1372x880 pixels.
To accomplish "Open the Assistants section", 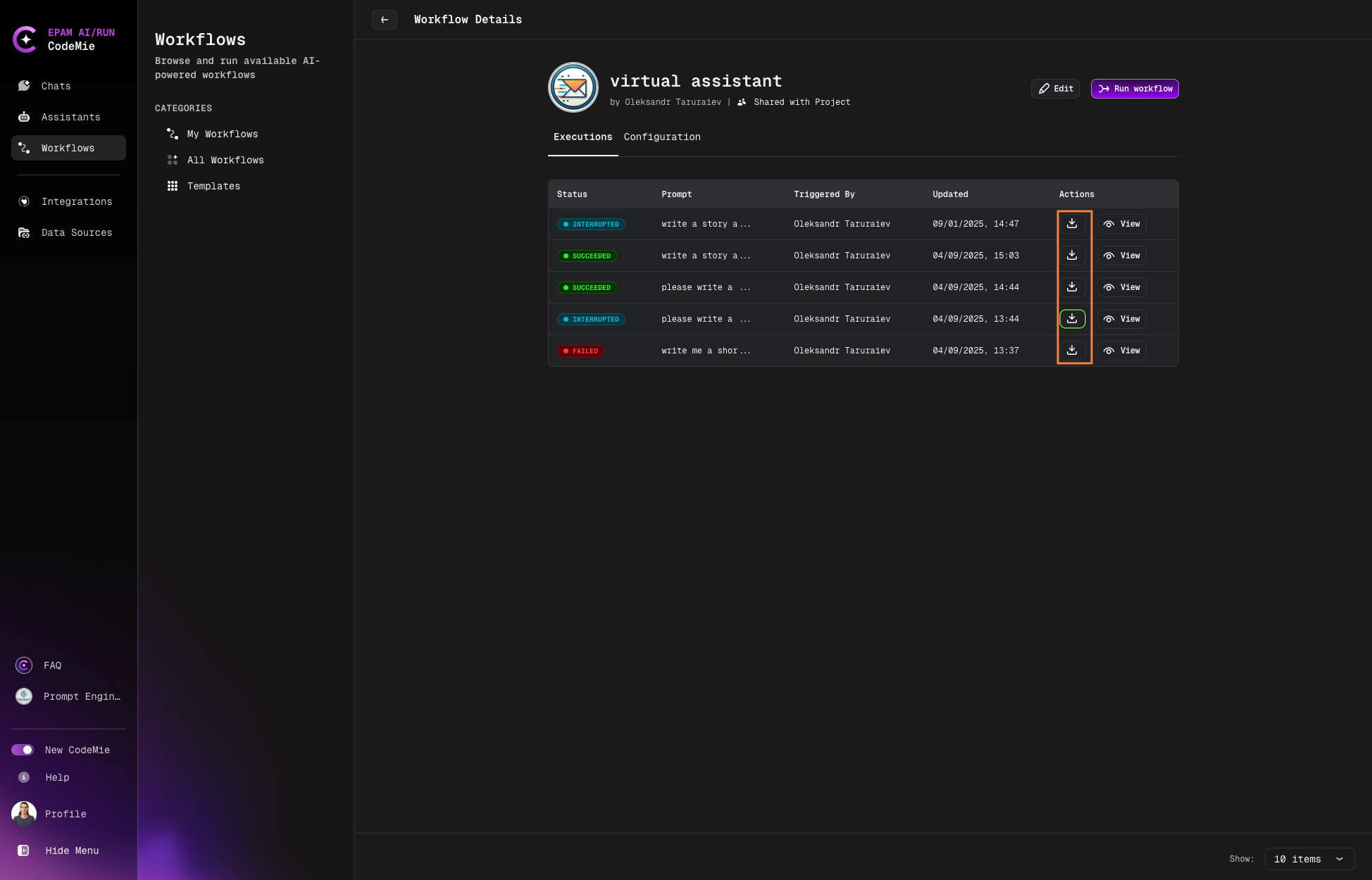I will 70,117.
